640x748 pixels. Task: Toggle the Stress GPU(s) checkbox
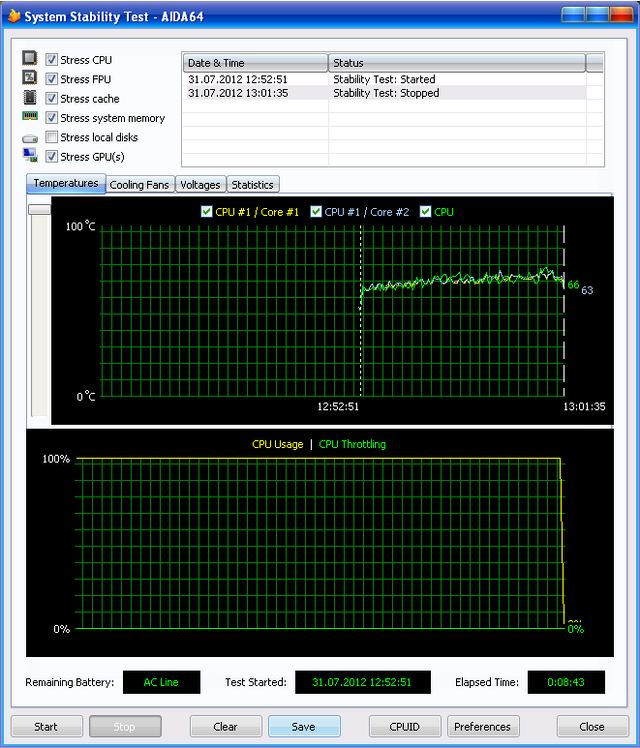52,156
